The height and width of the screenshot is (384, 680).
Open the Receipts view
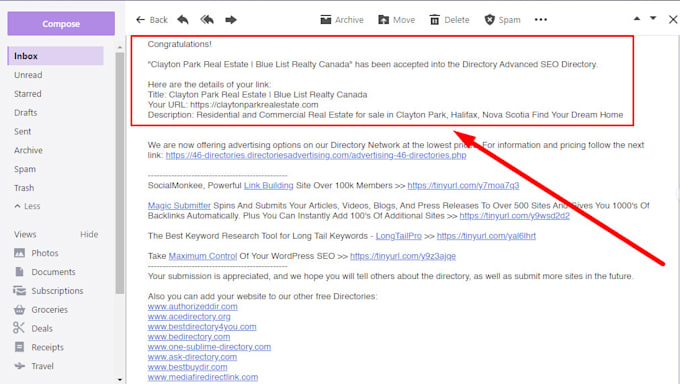(x=39, y=347)
